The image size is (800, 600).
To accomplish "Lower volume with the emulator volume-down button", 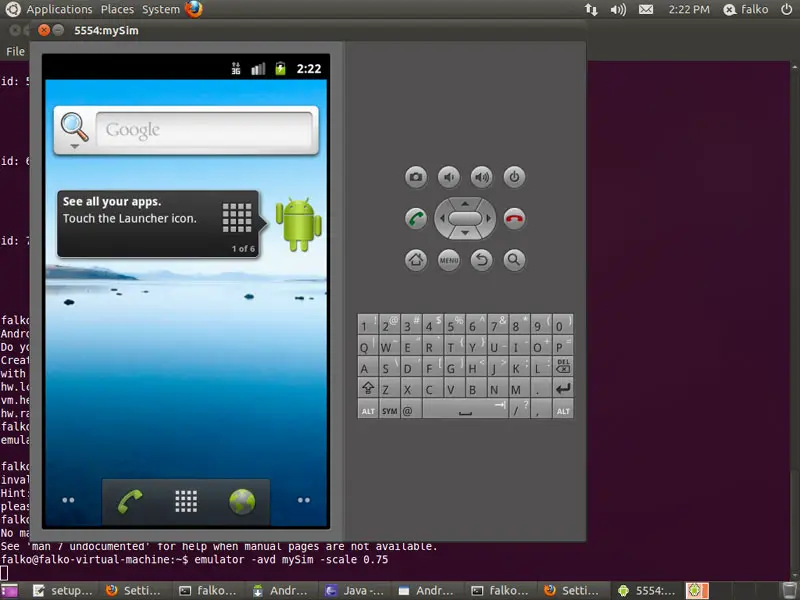I will [x=448, y=177].
